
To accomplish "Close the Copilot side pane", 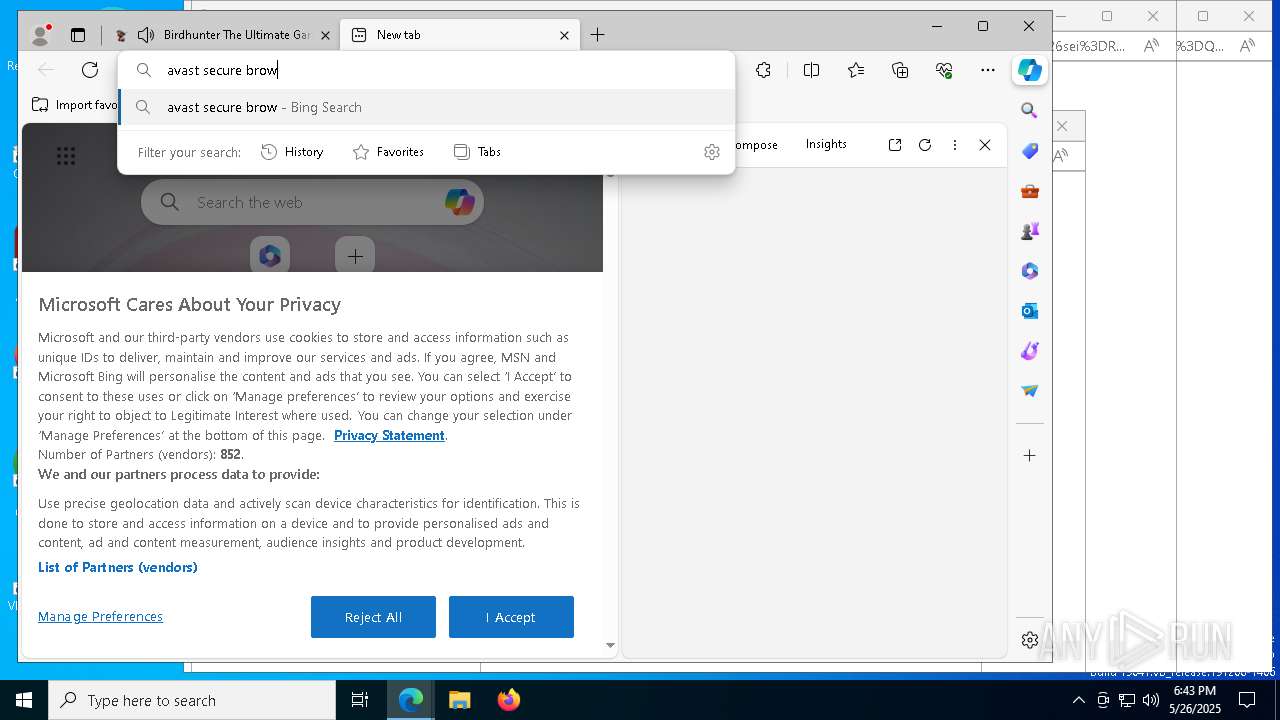I will pyautogui.click(x=985, y=145).
